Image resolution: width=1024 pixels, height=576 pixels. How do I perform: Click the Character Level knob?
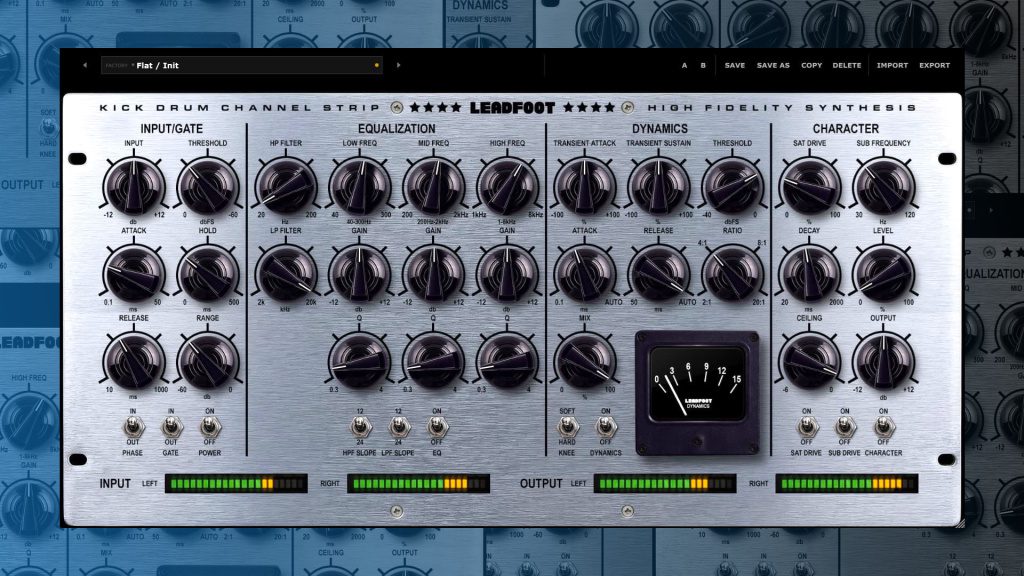click(x=883, y=274)
